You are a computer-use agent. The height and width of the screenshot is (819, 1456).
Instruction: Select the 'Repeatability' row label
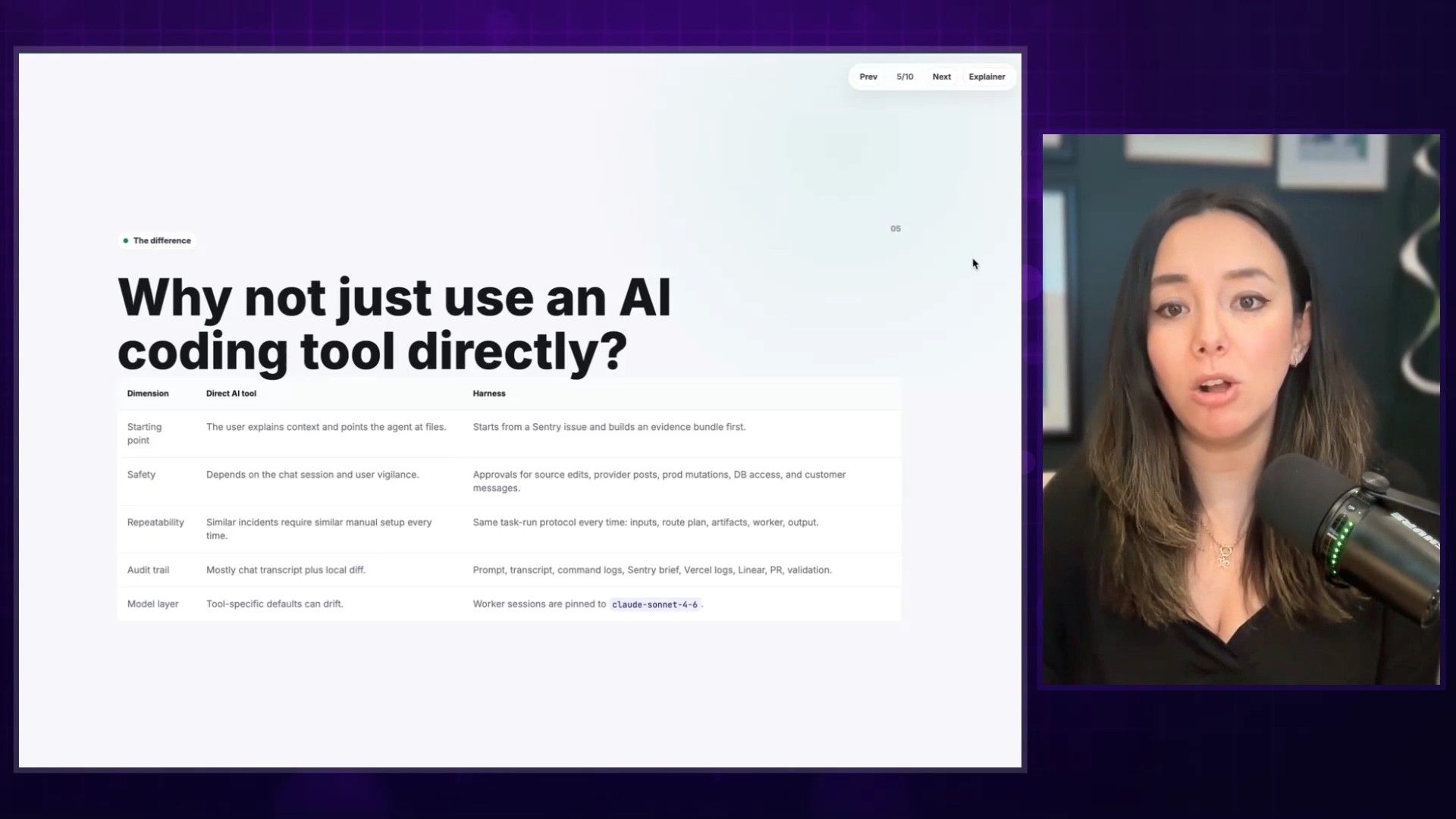click(x=155, y=522)
